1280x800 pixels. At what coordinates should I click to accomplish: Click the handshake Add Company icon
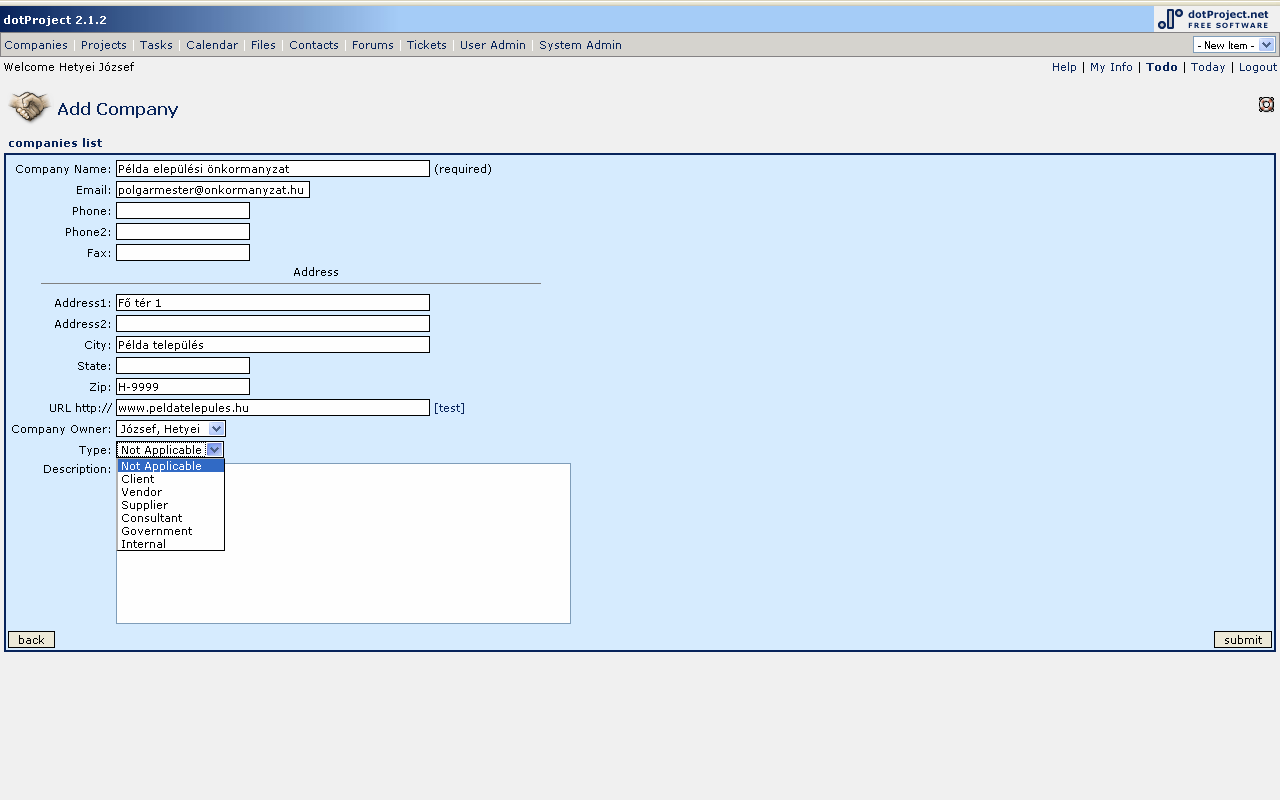(x=29, y=107)
